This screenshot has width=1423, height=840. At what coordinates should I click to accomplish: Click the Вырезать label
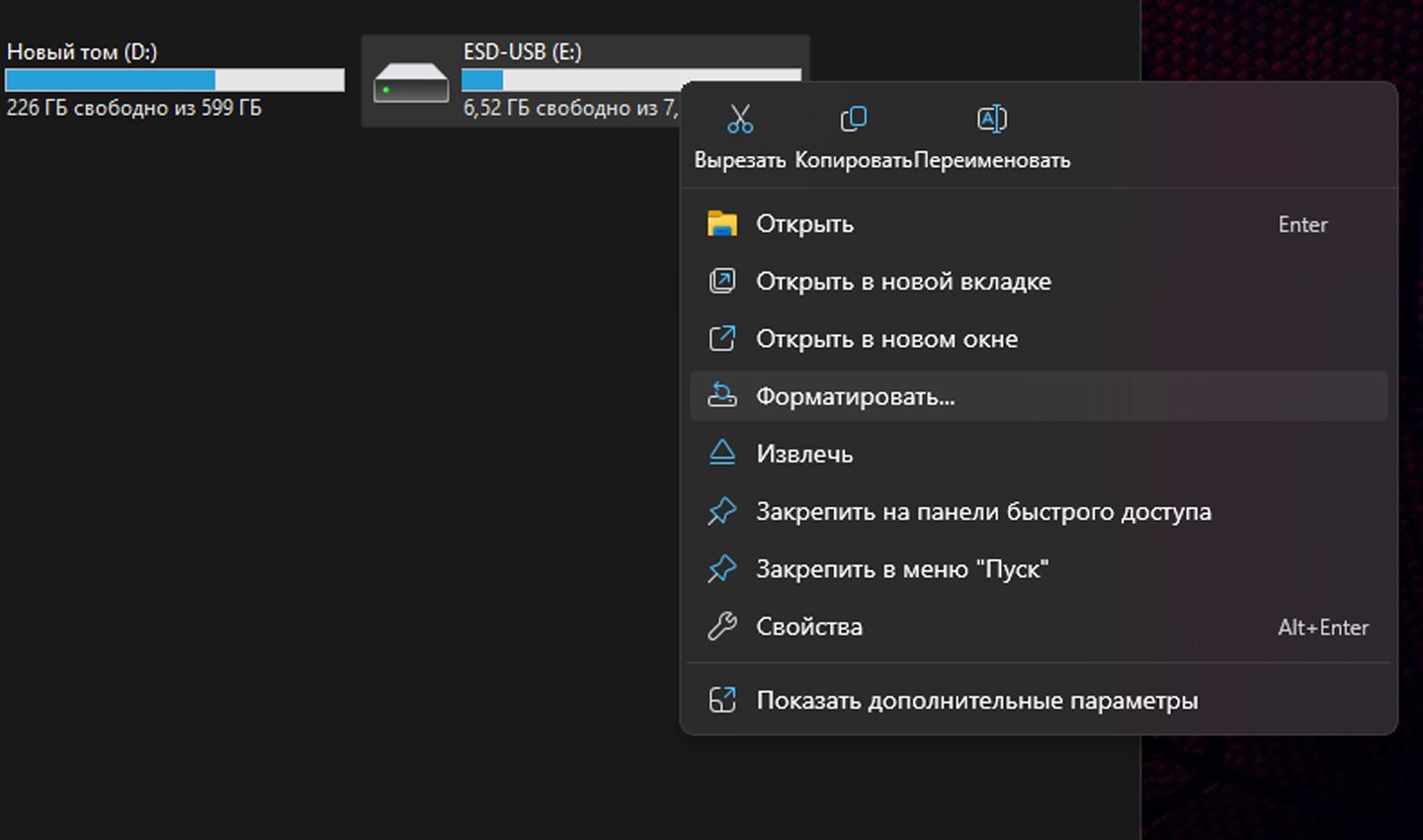click(x=740, y=160)
